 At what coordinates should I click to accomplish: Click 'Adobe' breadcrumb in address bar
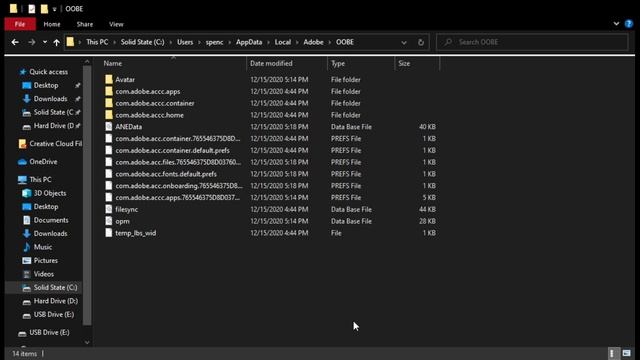313,42
